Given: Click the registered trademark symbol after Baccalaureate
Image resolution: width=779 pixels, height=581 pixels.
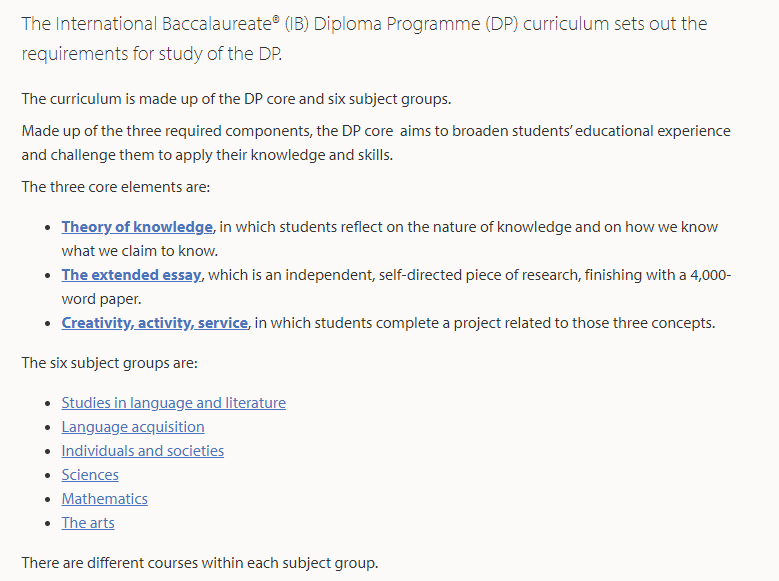Looking at the screenshot, I should click(276, 19).
